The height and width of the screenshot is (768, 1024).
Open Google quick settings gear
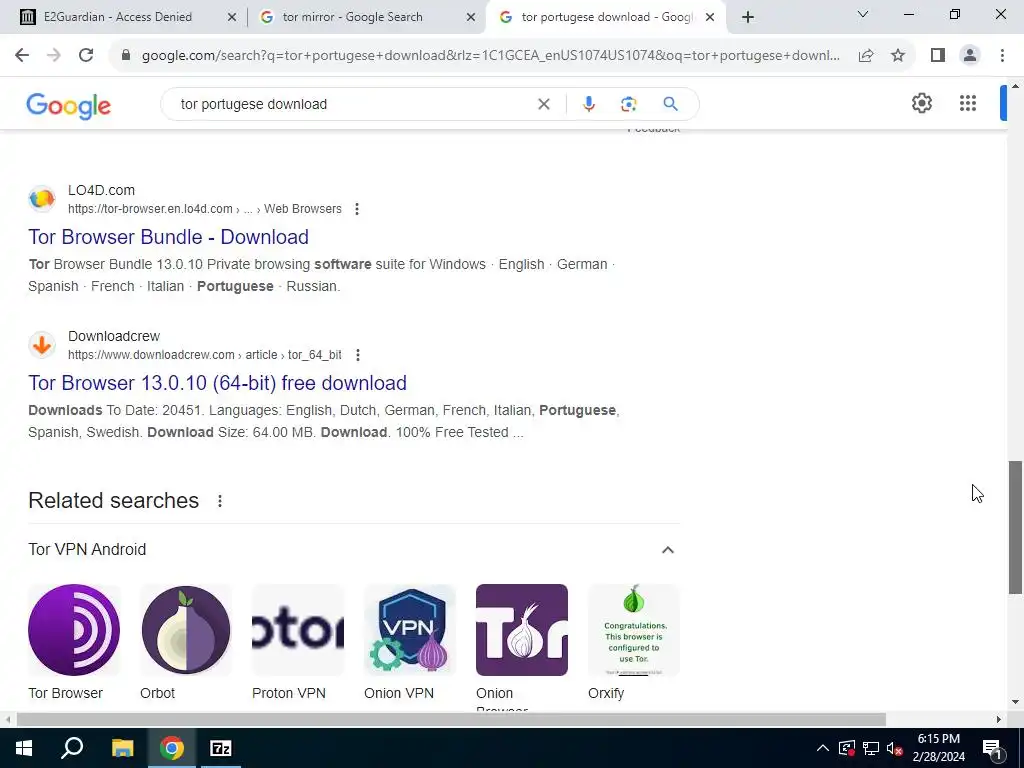(921, 103)
